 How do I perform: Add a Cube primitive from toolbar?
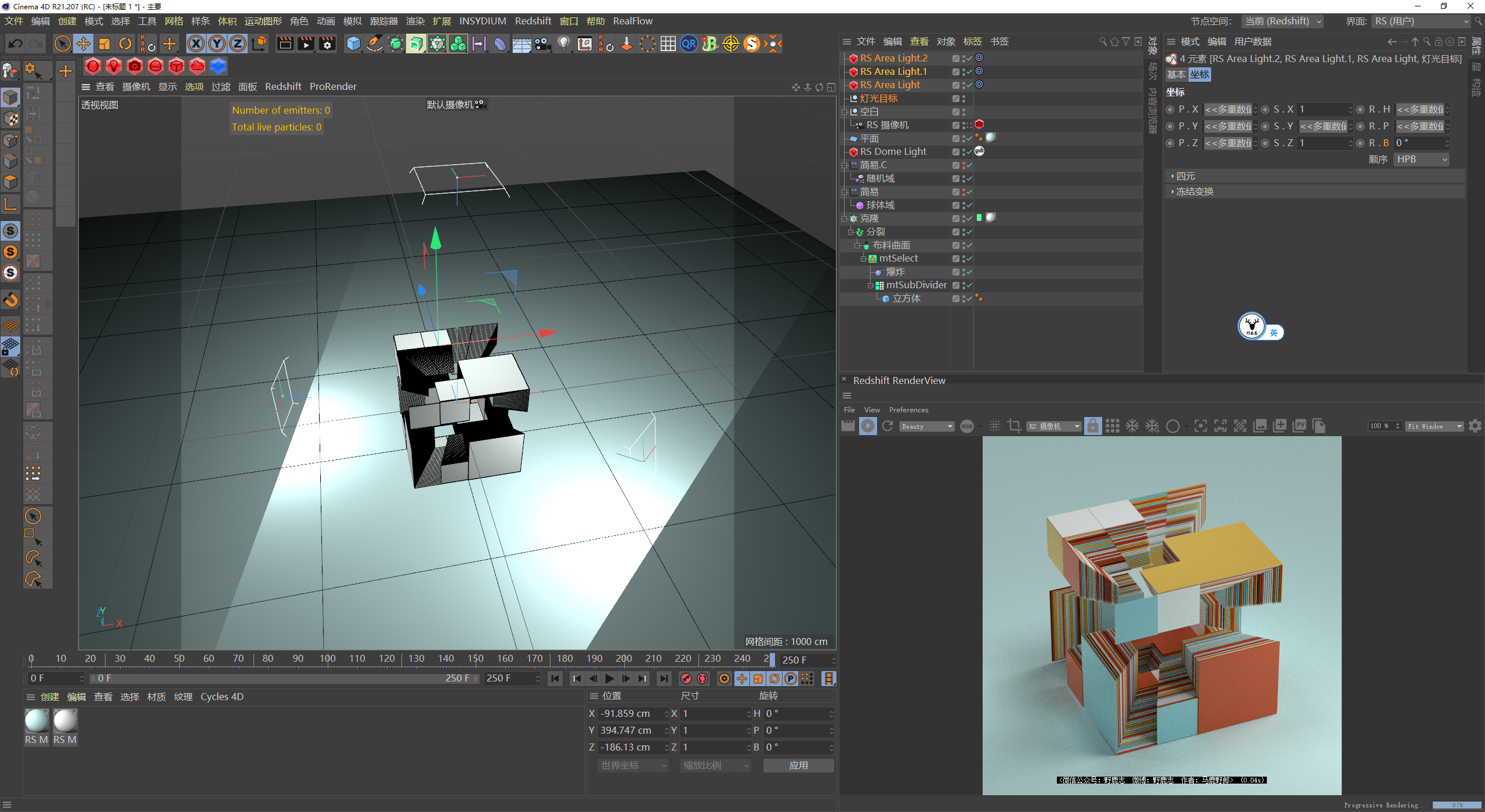coord(353,44)
